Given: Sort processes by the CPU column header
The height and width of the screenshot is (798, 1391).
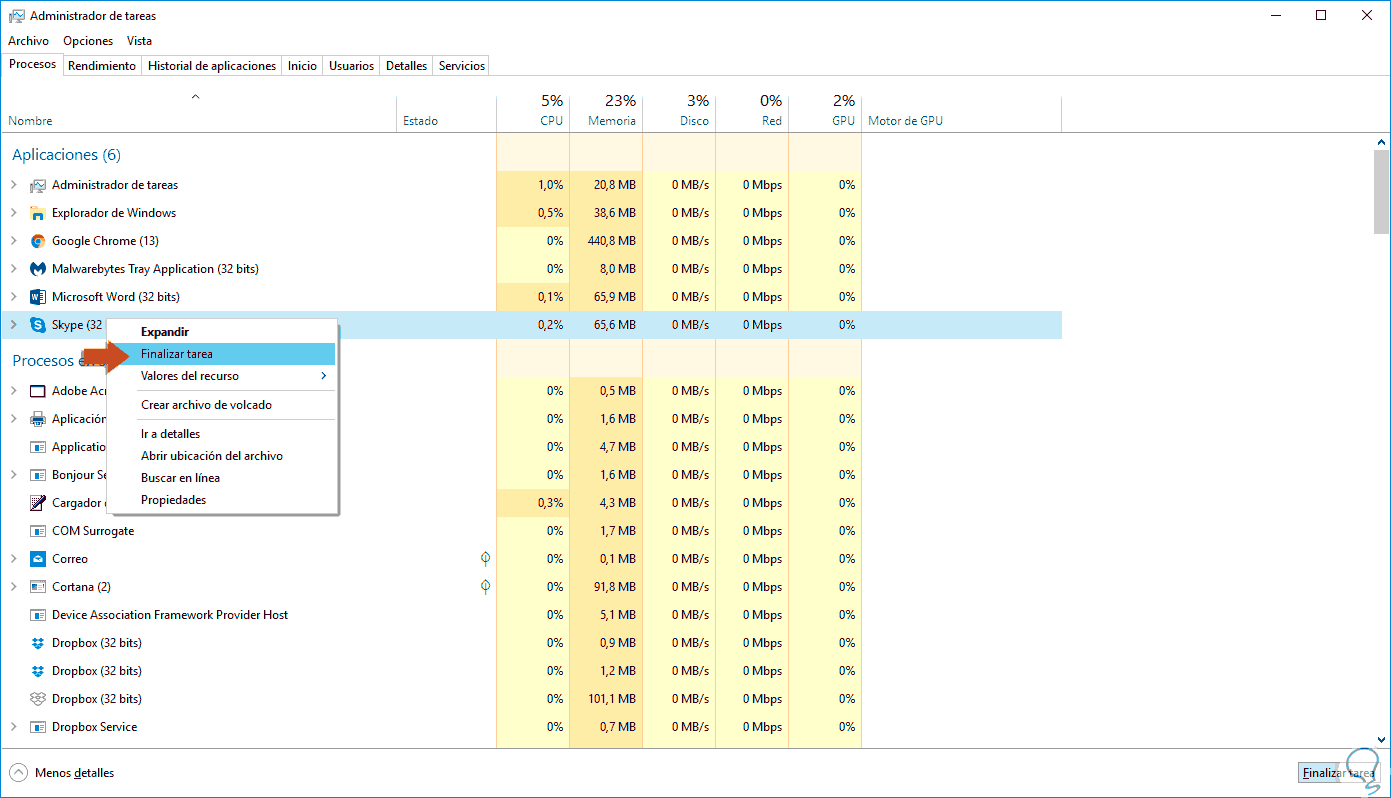Looking at the screenshot, I should 533,111.
